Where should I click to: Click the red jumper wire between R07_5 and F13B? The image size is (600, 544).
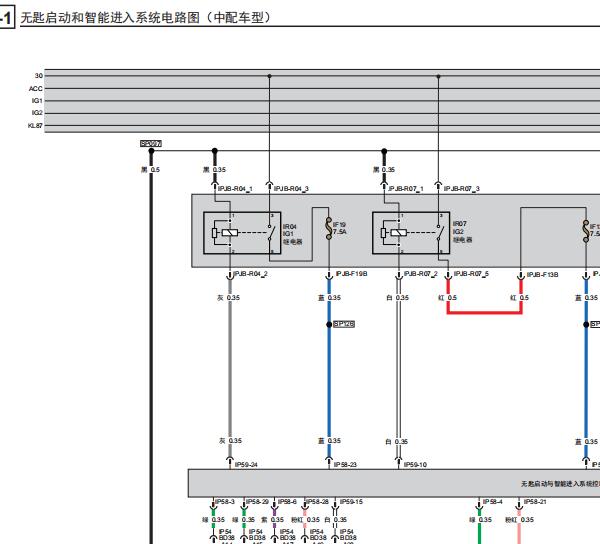click(484, 313)
